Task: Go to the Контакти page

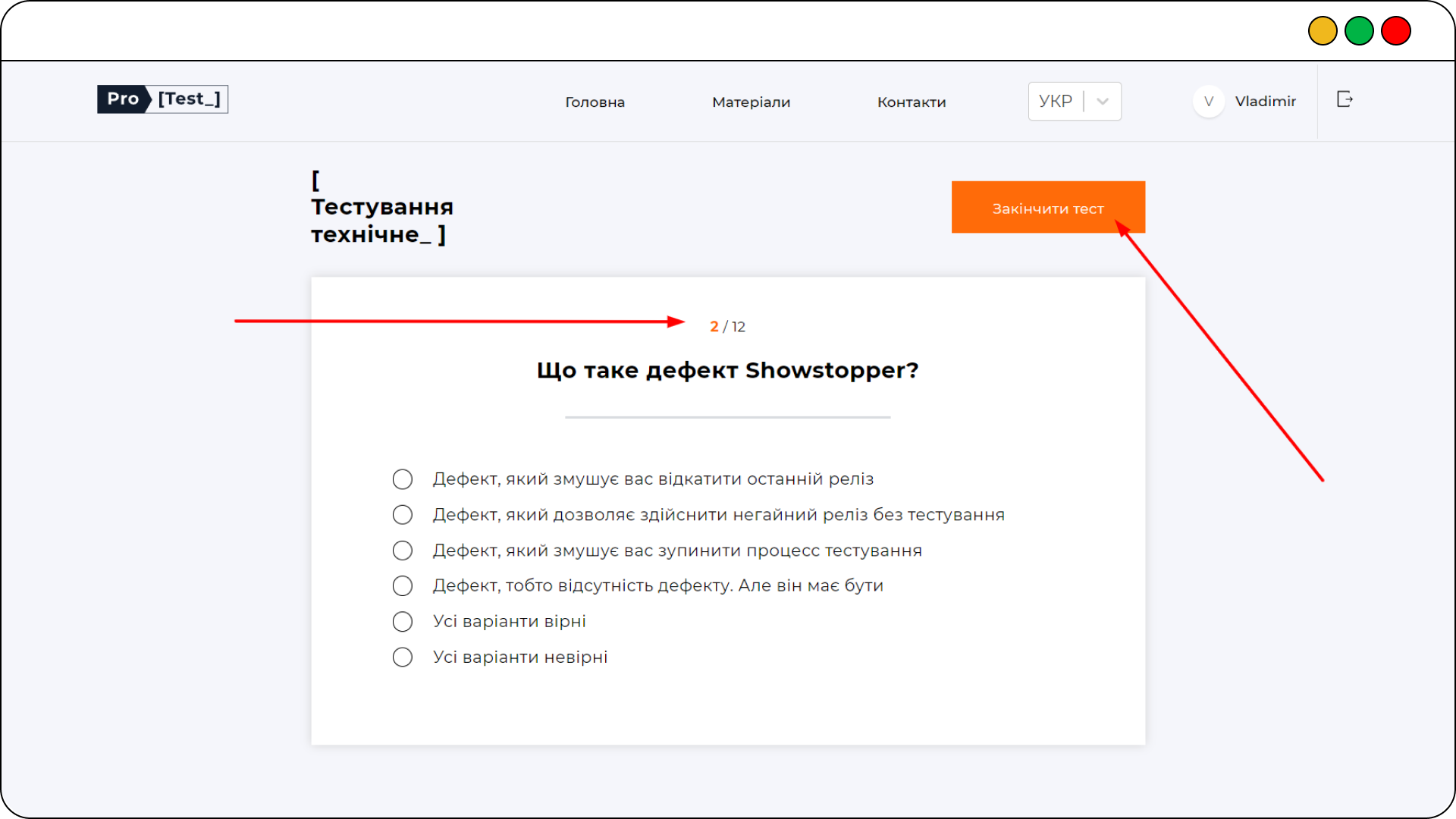Action: (x=912, y=102)
